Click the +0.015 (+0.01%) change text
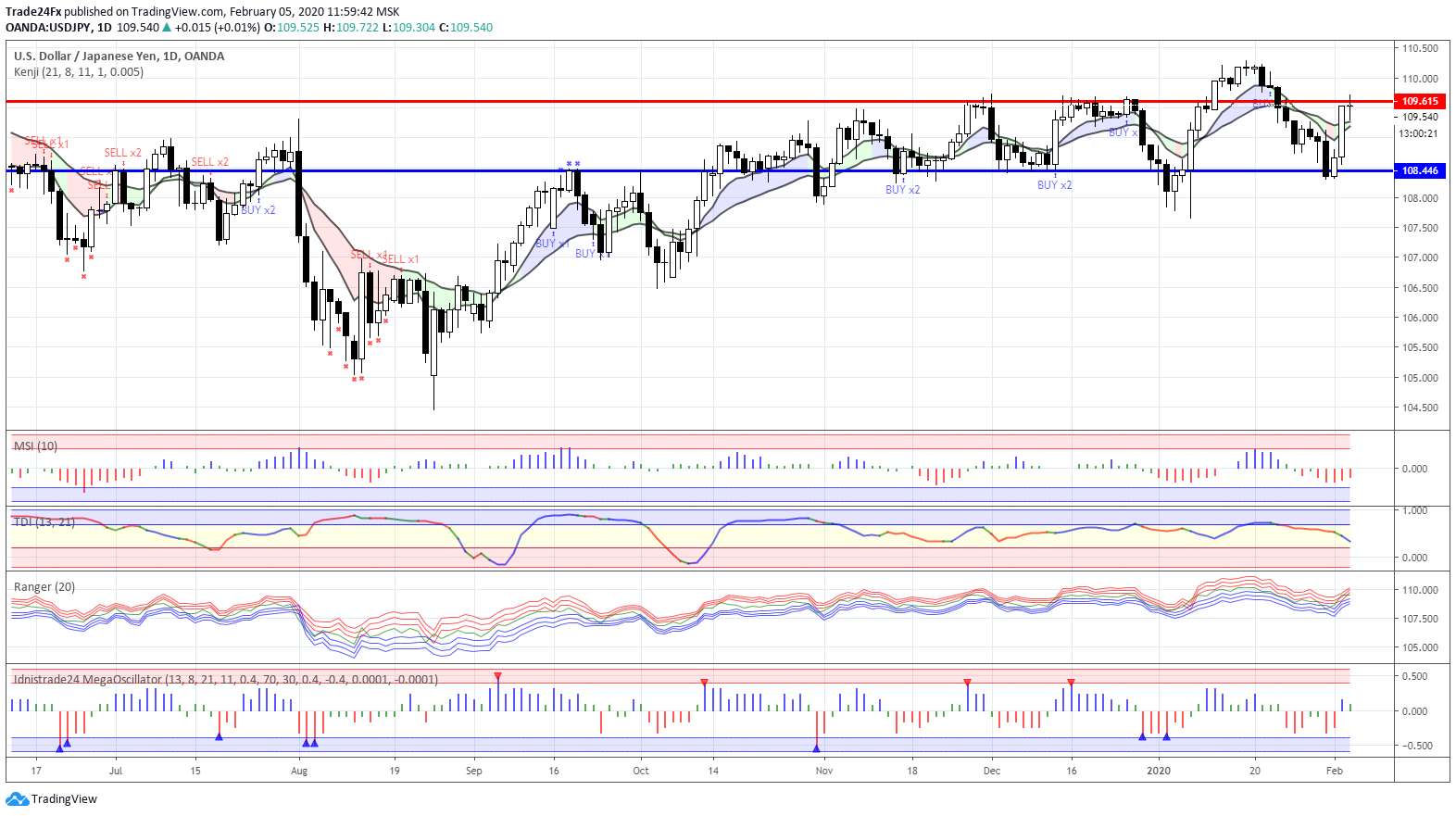 coord(218,27)
